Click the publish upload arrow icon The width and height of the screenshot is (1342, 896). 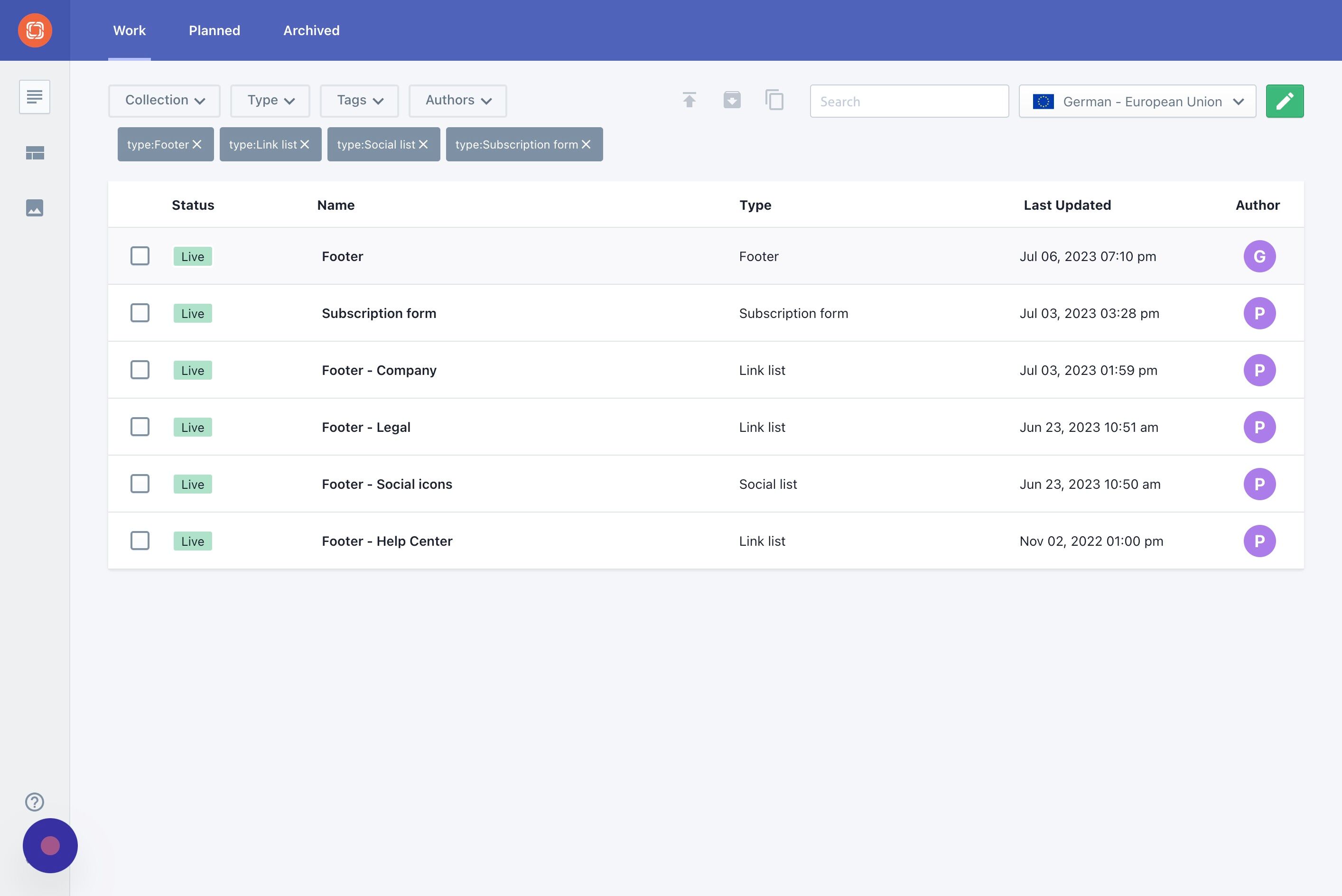pos(690,100)
